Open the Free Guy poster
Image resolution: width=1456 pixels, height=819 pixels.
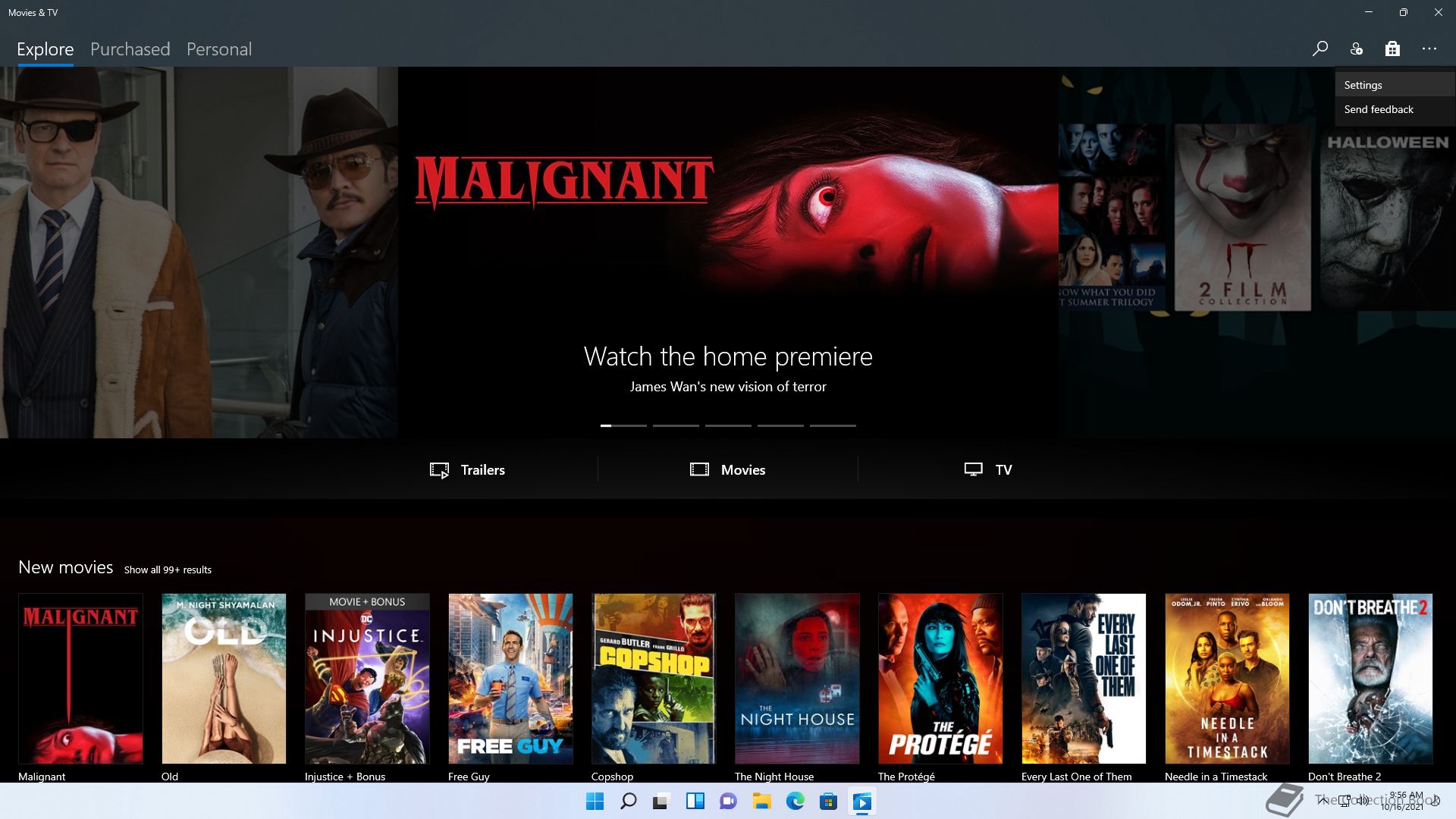[510, 679]
